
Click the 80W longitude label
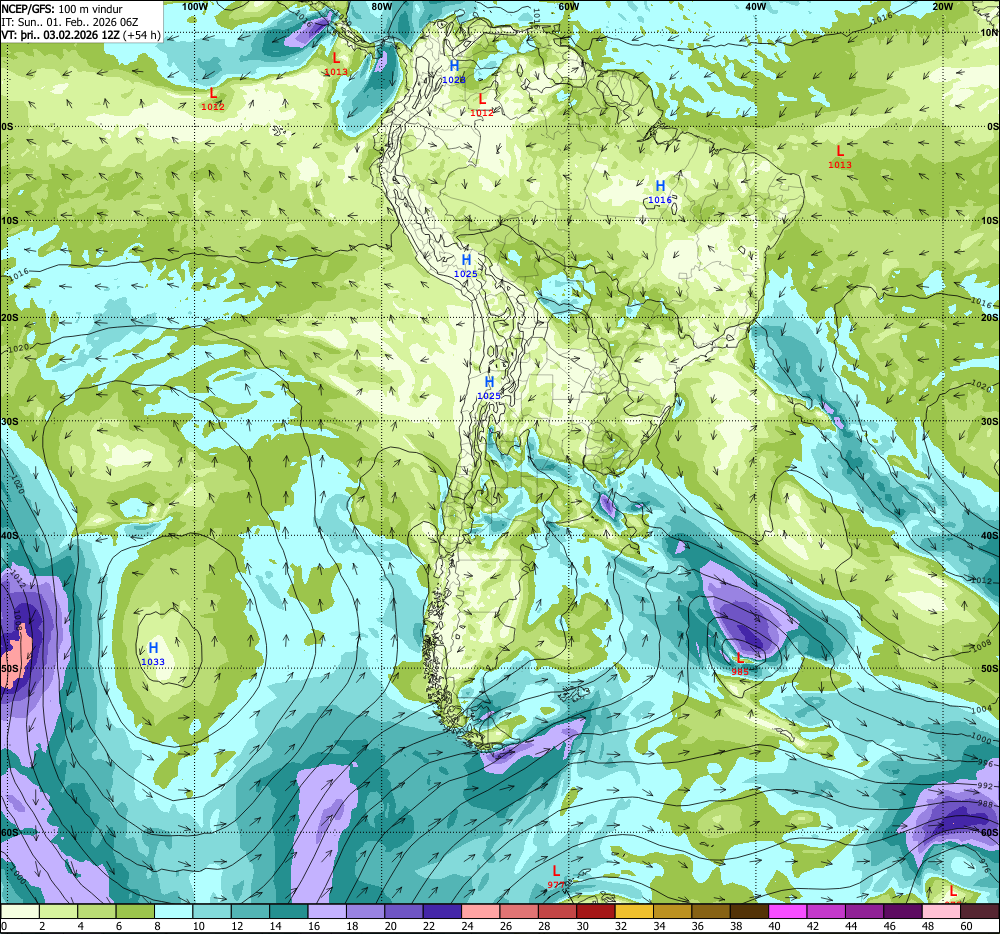tap(381, 6)
